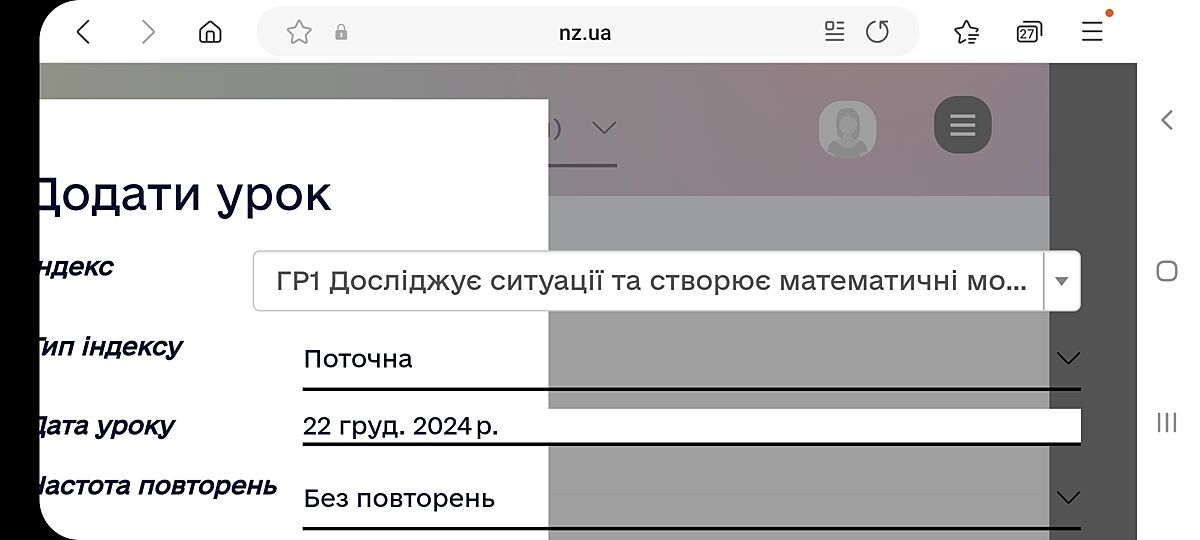The width and height of the screenshot is (1200, 540).
Task: Go to the browser home page
Action: click(210, 33)
